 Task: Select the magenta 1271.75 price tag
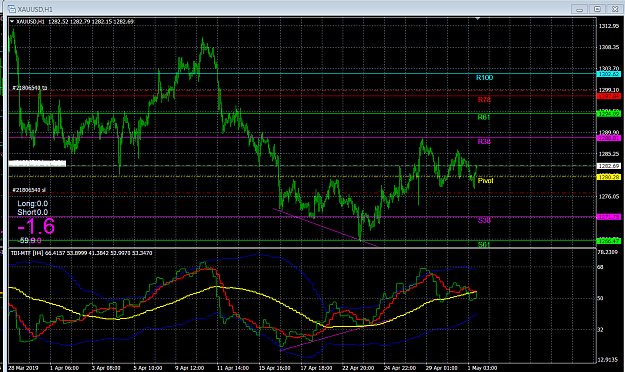click(609, 217)
